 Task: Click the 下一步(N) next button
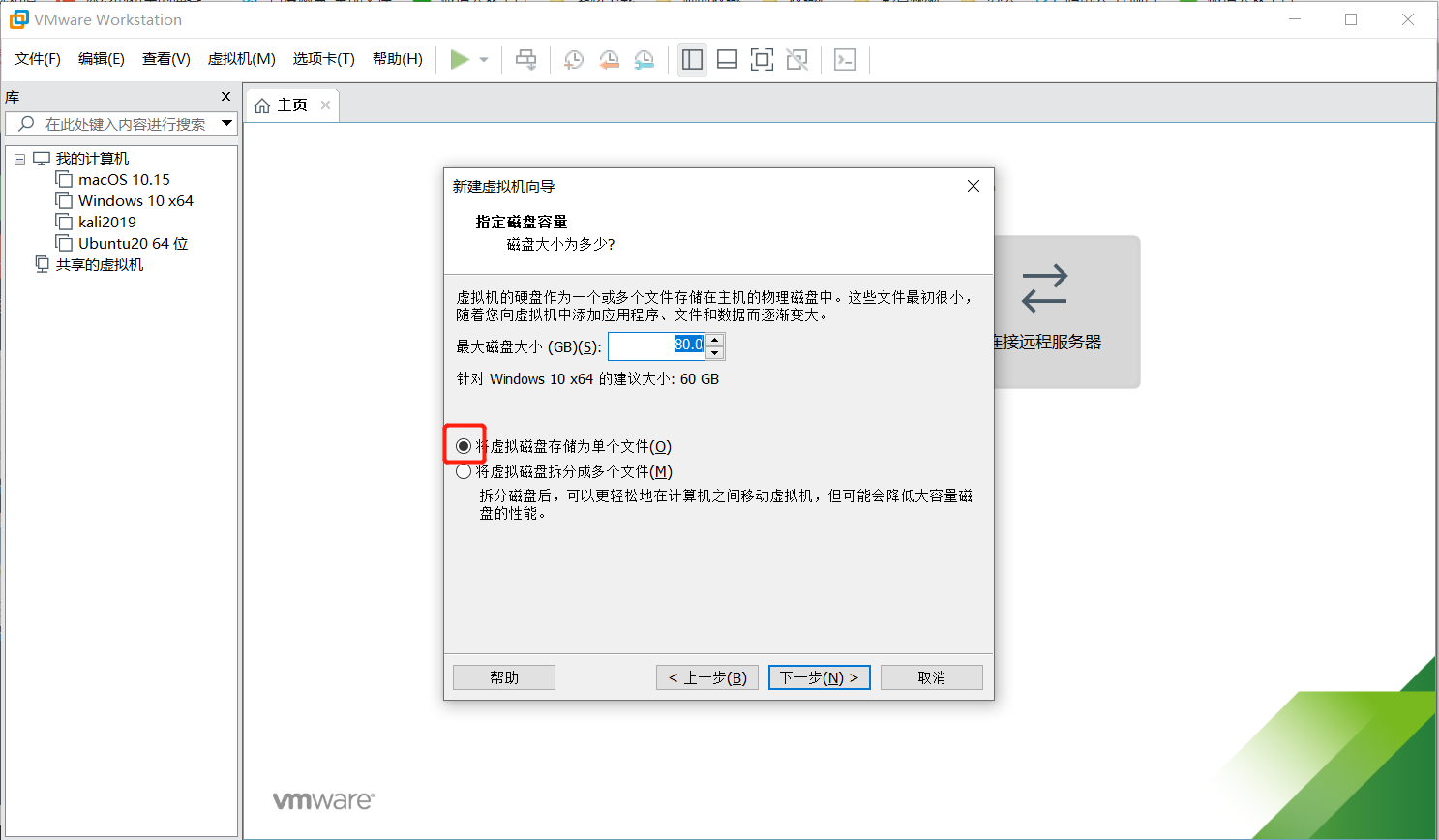pos(820,677)
